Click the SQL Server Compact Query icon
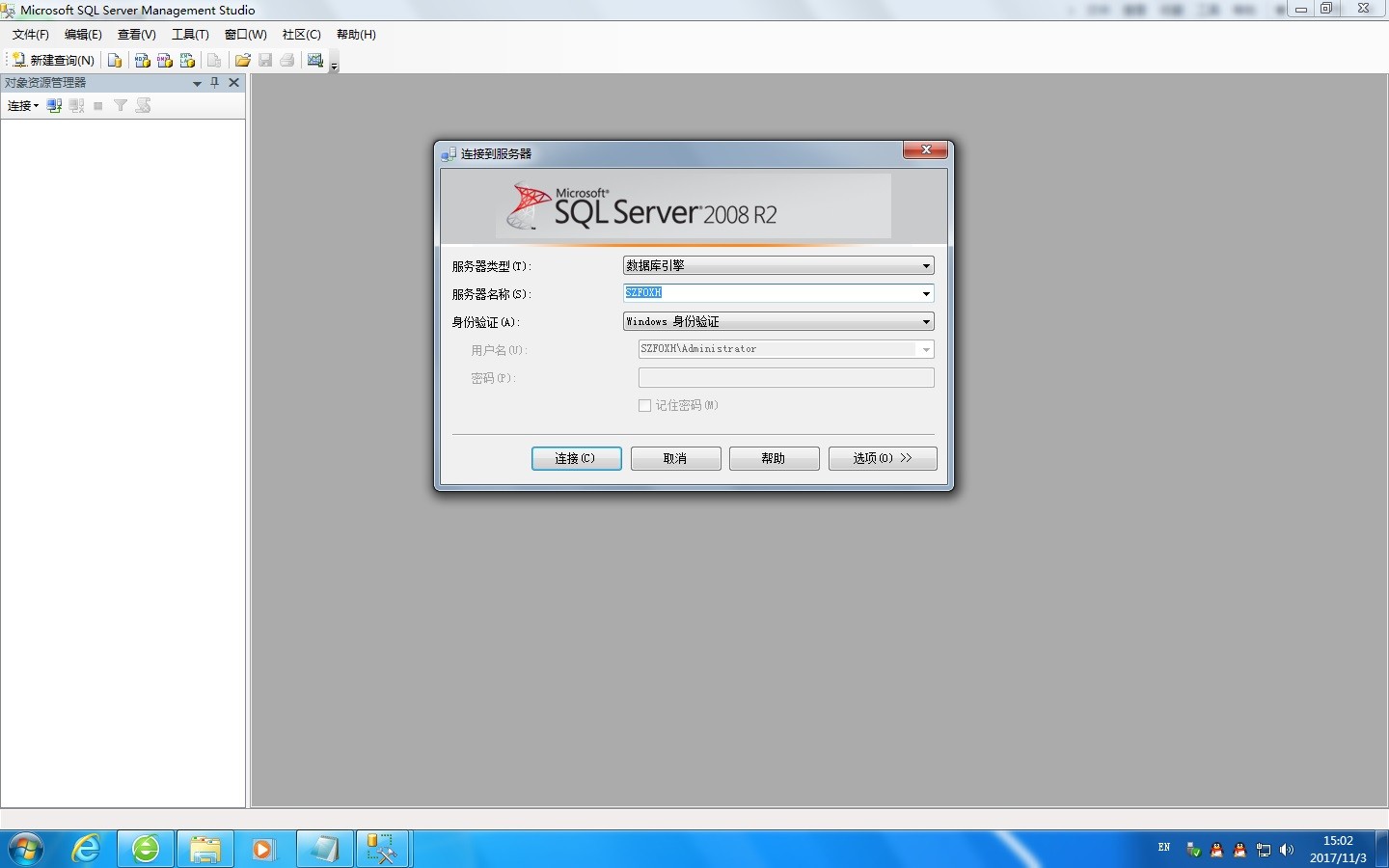Image resolution: width=1389 pixels, height=868 pixels. click(215, 60)
